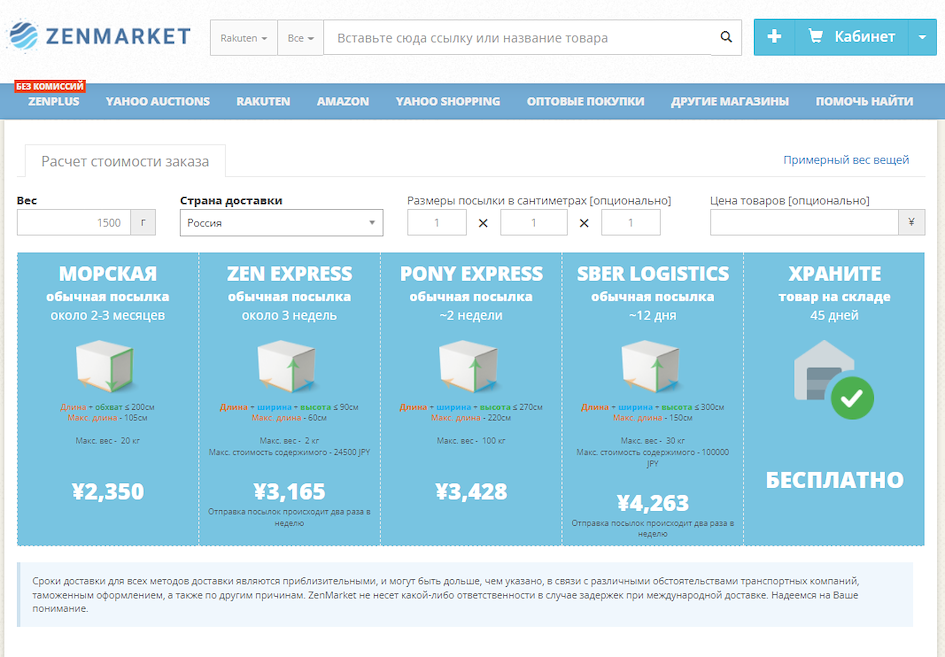Click the plus add-item button
This screenshot has height=657, width=945.
774,37
